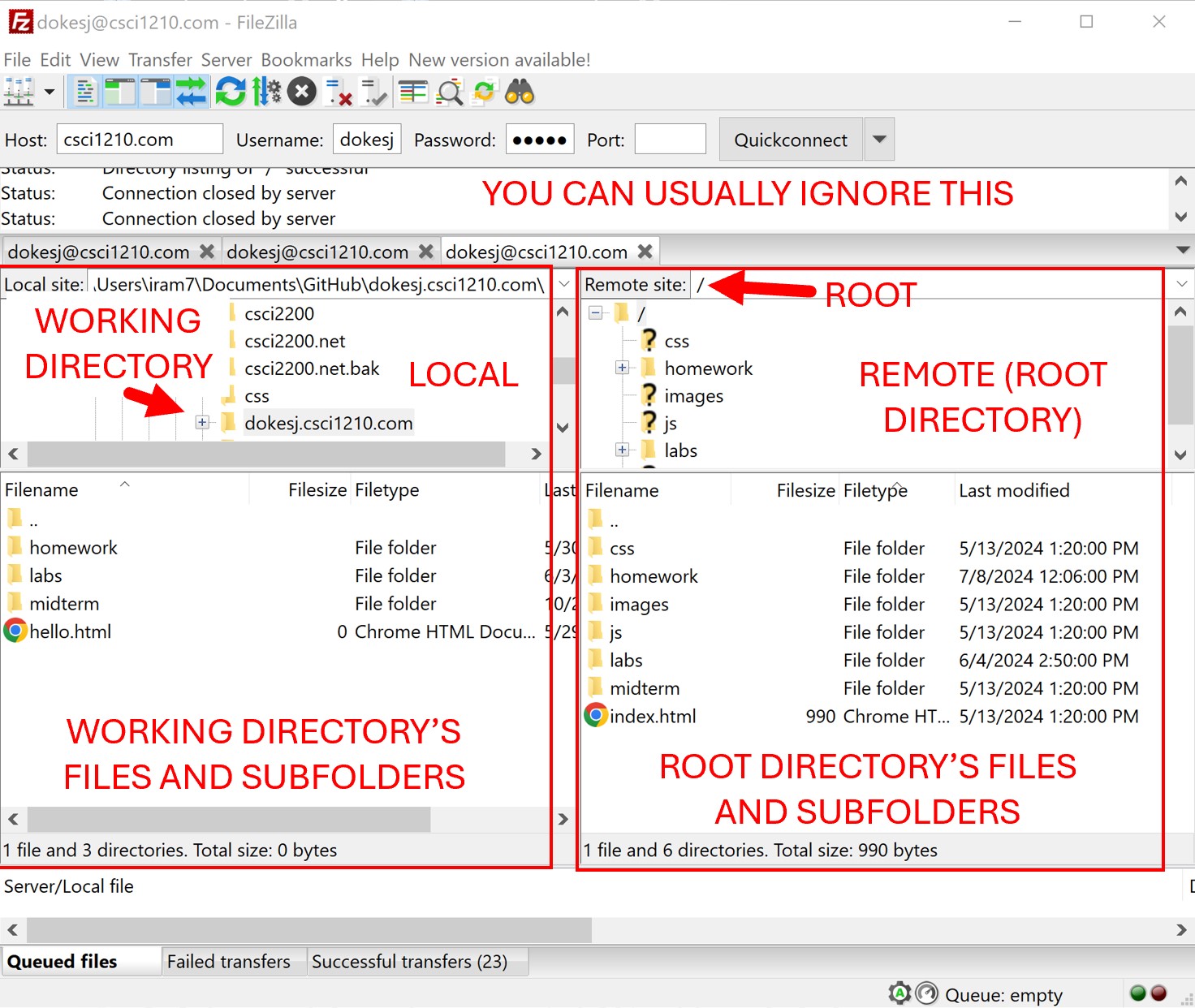
Task: Sort remote files by Last modified column
Action: (1014, 490)
